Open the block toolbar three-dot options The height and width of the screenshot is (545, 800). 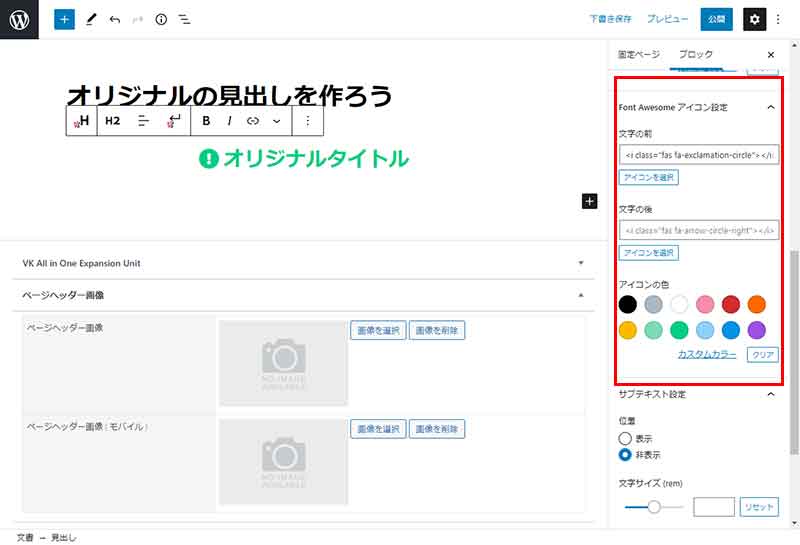pos(307,121)
